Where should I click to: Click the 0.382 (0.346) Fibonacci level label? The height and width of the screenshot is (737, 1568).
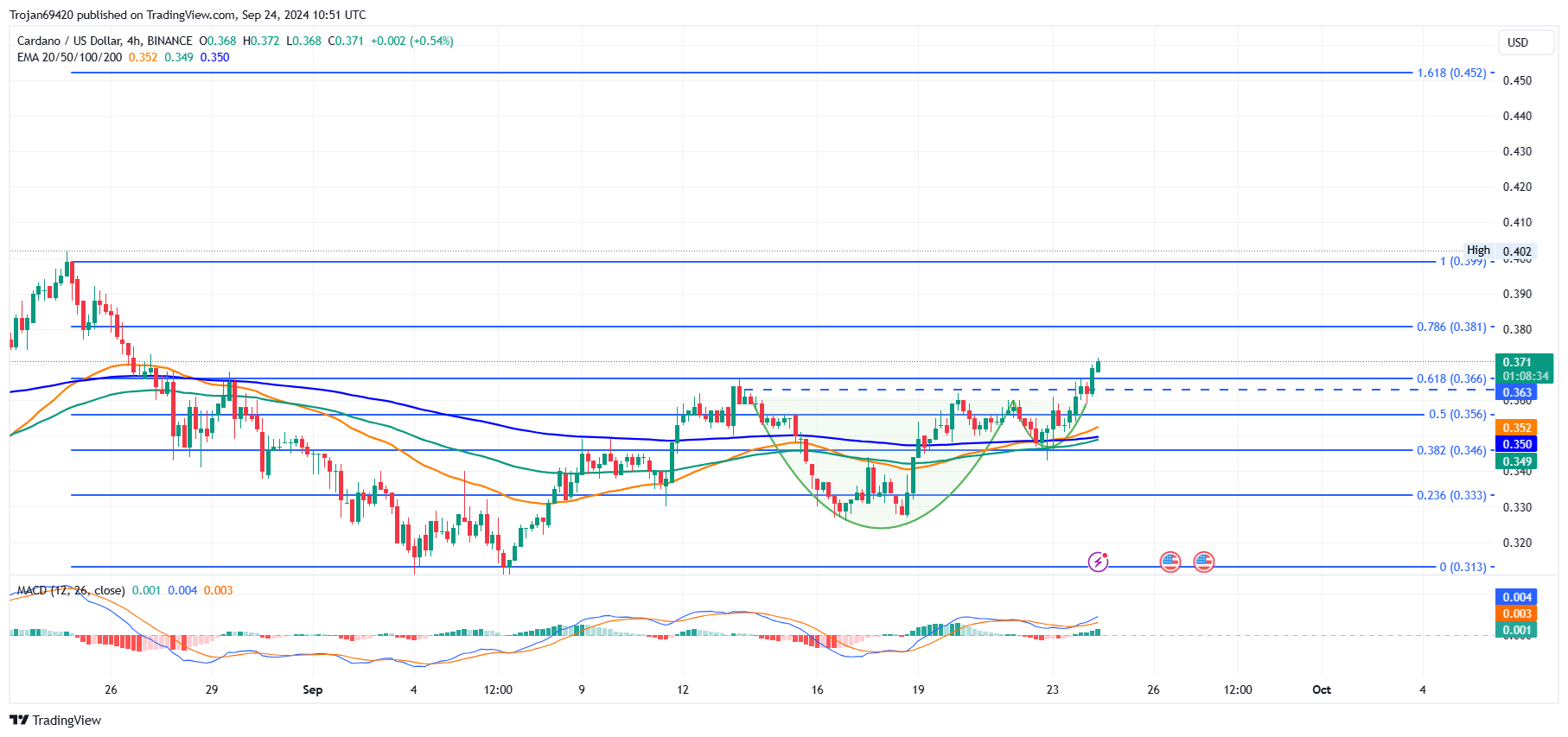[x=1451, y=450]
